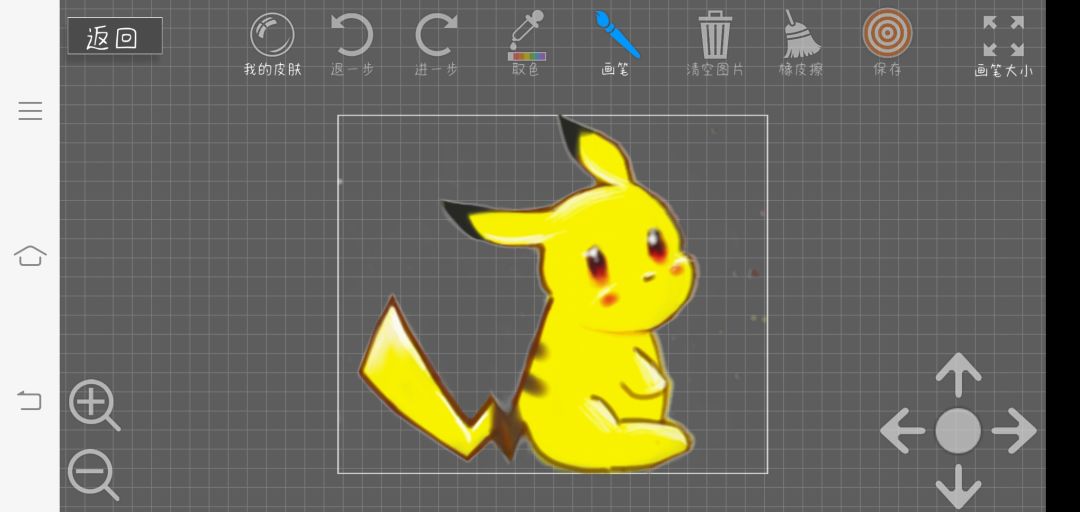Viewport: 1080px width, 512px height.
Task: Select the 橡皮擦 eraser tool
Action: tap(801, 34)
